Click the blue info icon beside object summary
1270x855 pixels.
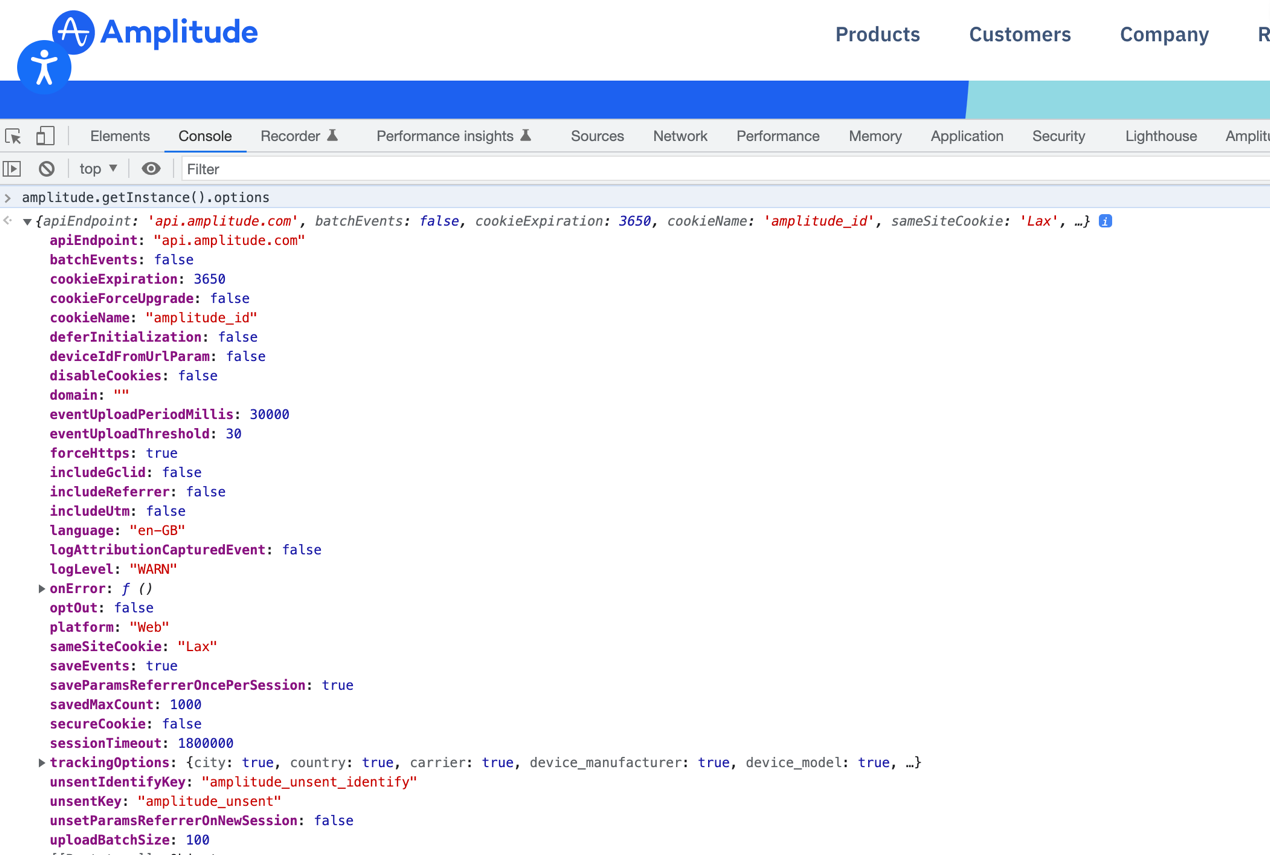pyautogui.click(x=1105, y=221)
